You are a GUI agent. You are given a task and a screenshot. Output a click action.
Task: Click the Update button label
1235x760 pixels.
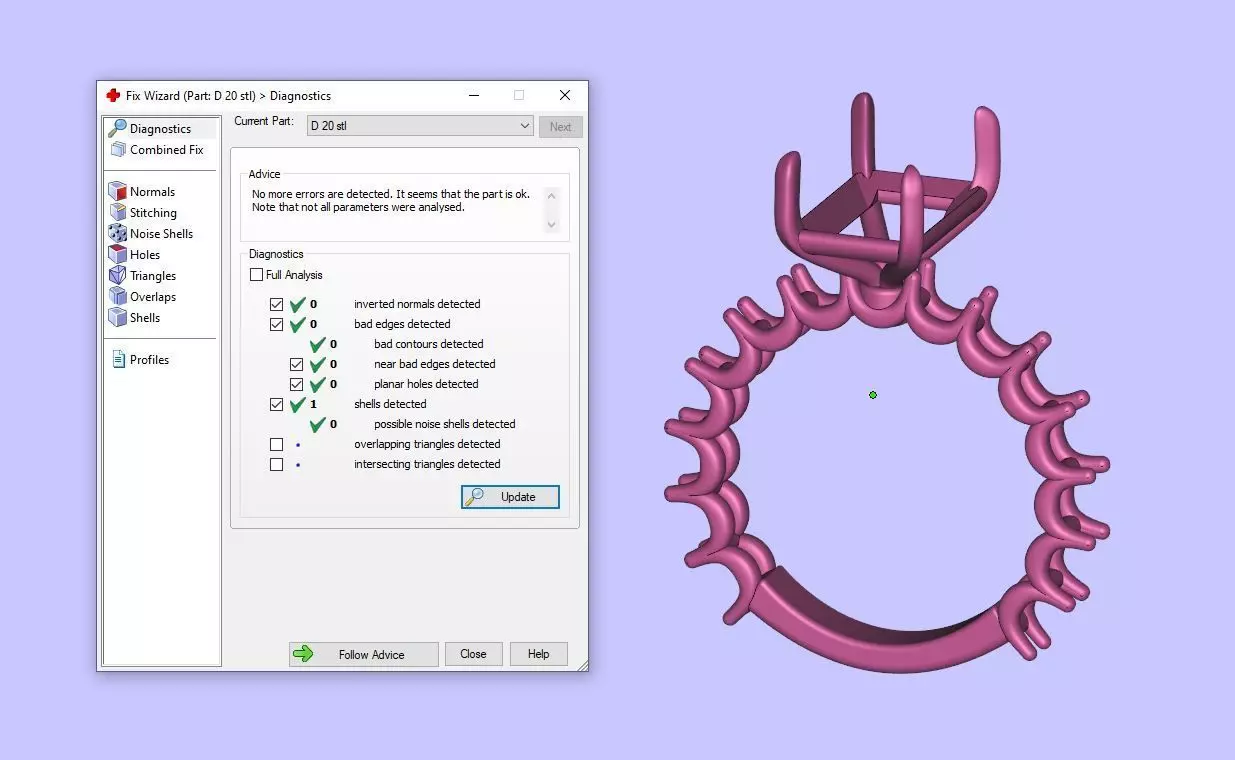[x=518, y=497]
